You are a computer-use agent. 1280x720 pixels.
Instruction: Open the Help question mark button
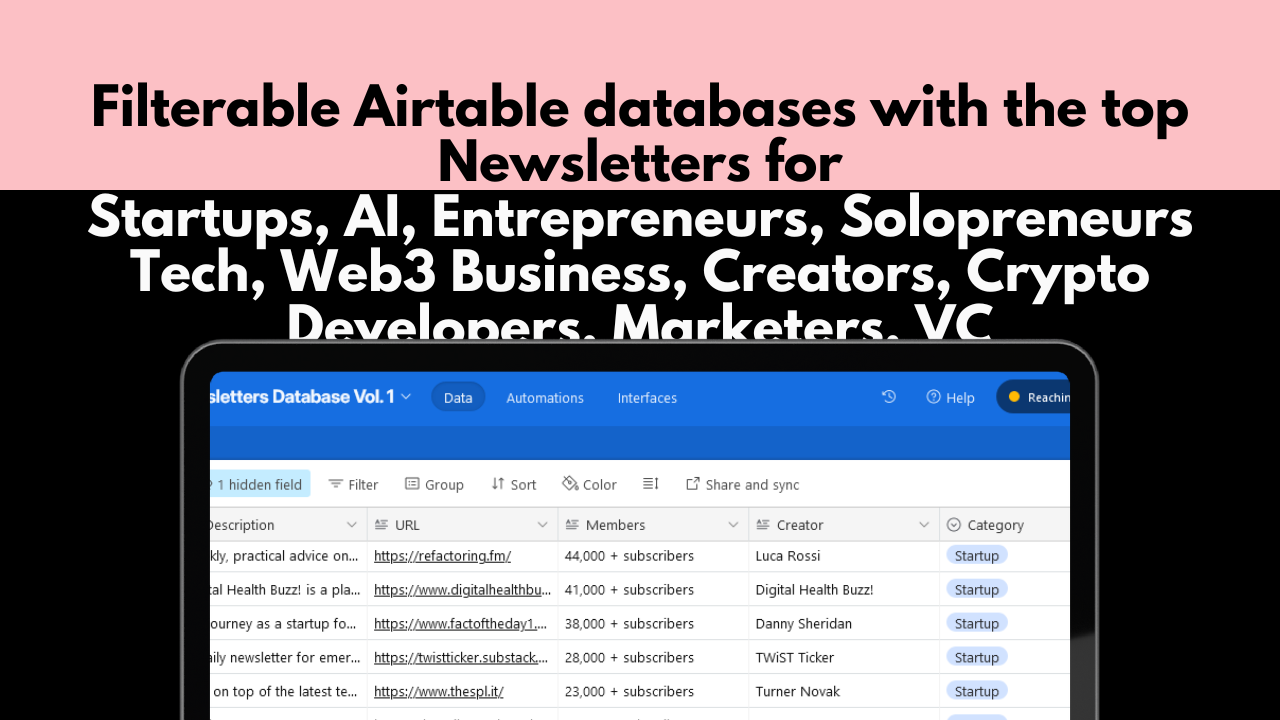pyautogui.click(x=950, y=397)
